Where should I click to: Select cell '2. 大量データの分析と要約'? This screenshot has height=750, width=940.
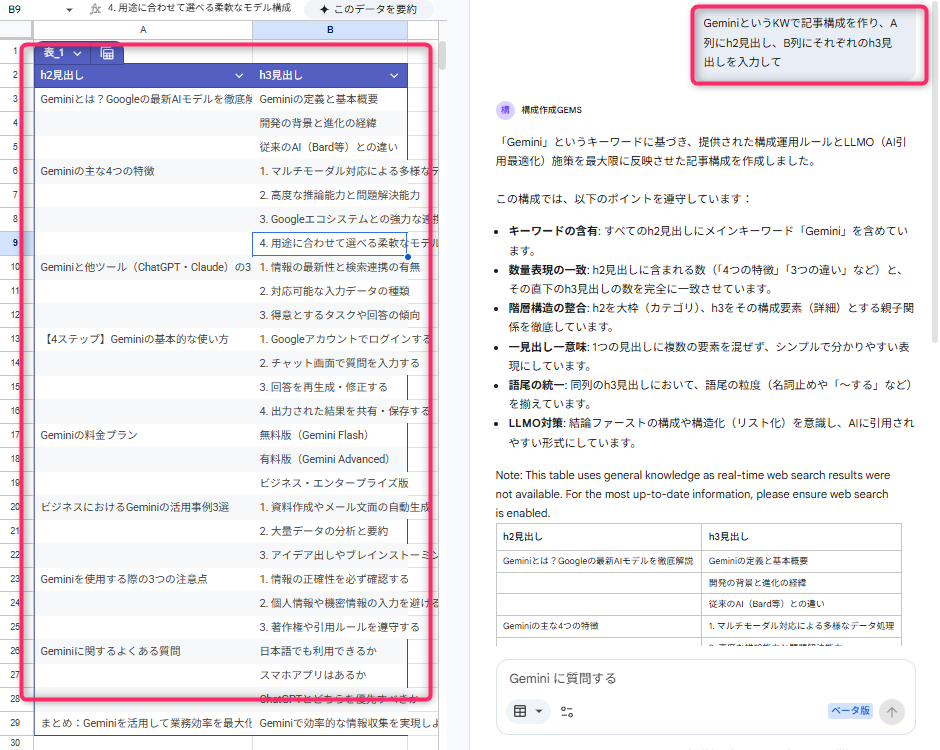click(x=330, y=531)
